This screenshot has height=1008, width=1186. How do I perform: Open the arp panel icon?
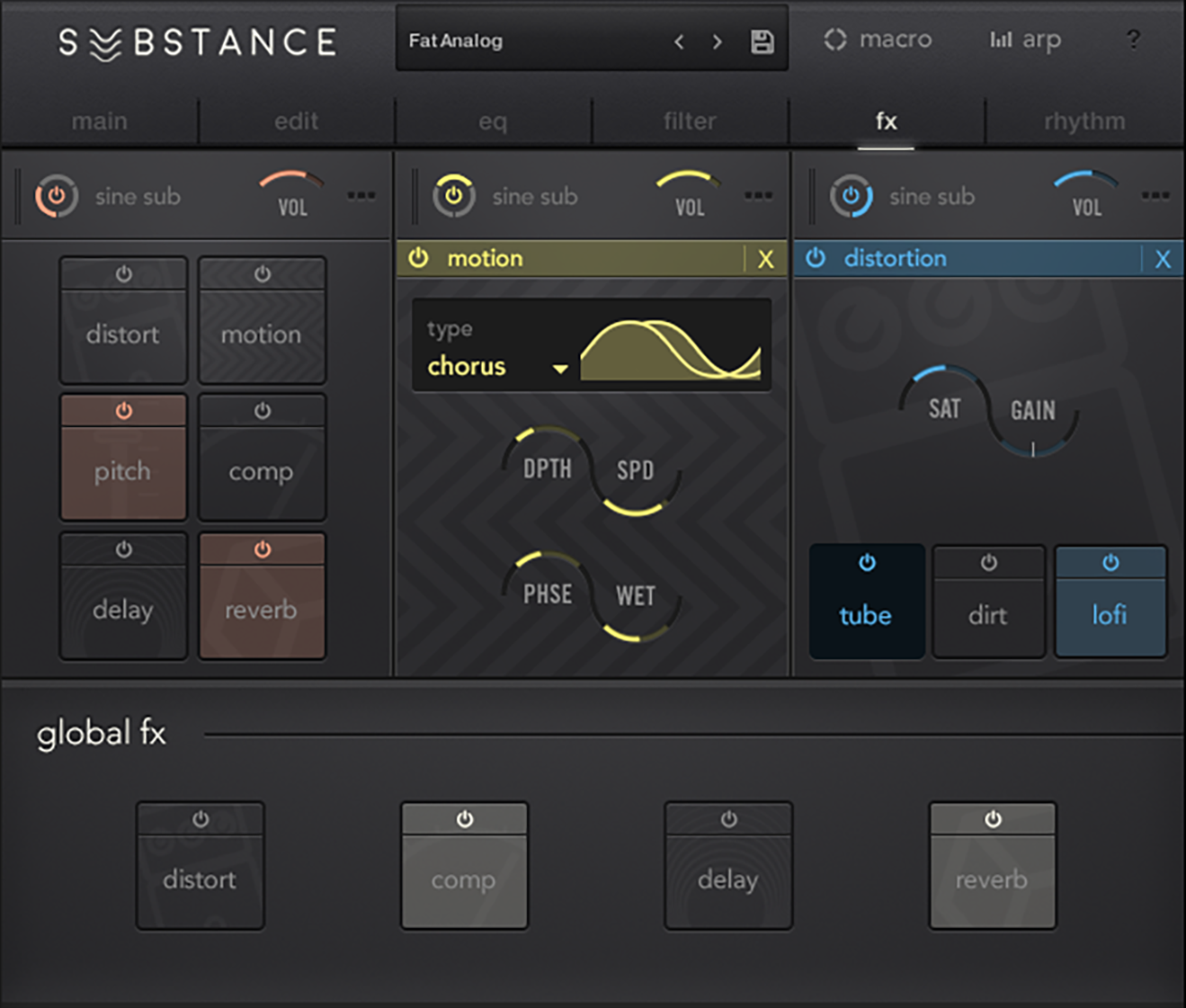1001,40
